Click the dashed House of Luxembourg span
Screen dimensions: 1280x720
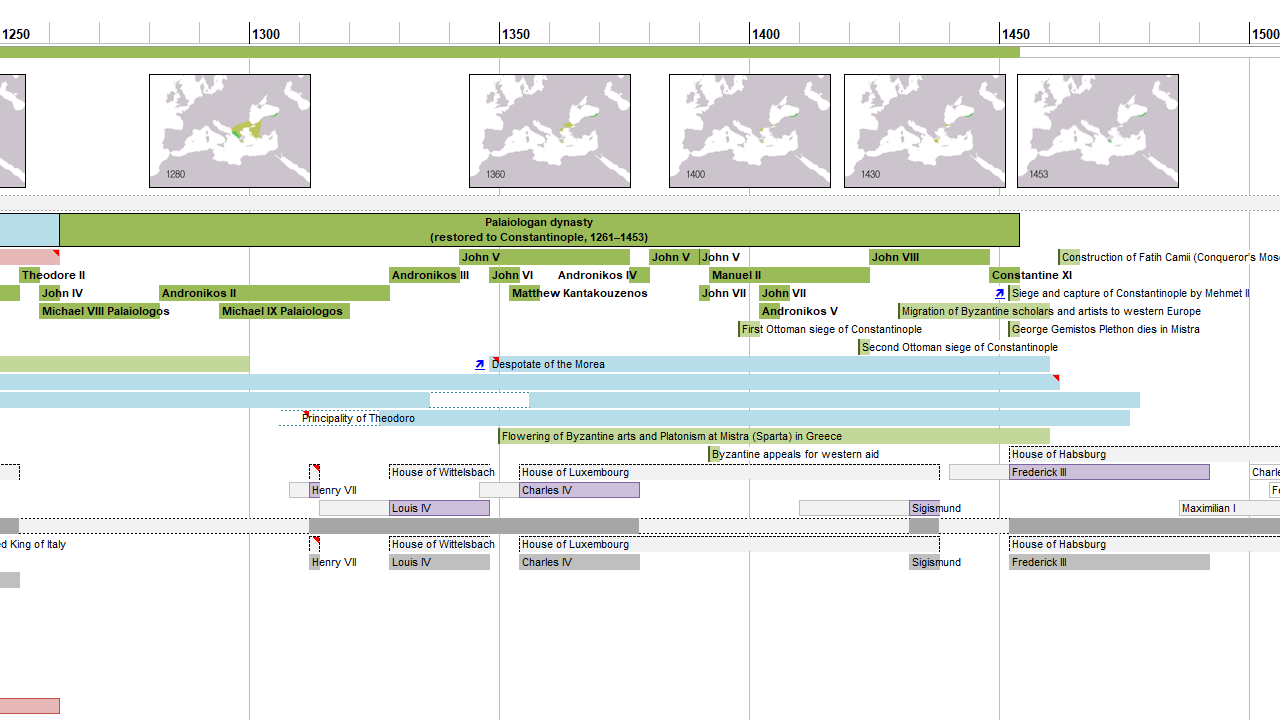(729, 472)
